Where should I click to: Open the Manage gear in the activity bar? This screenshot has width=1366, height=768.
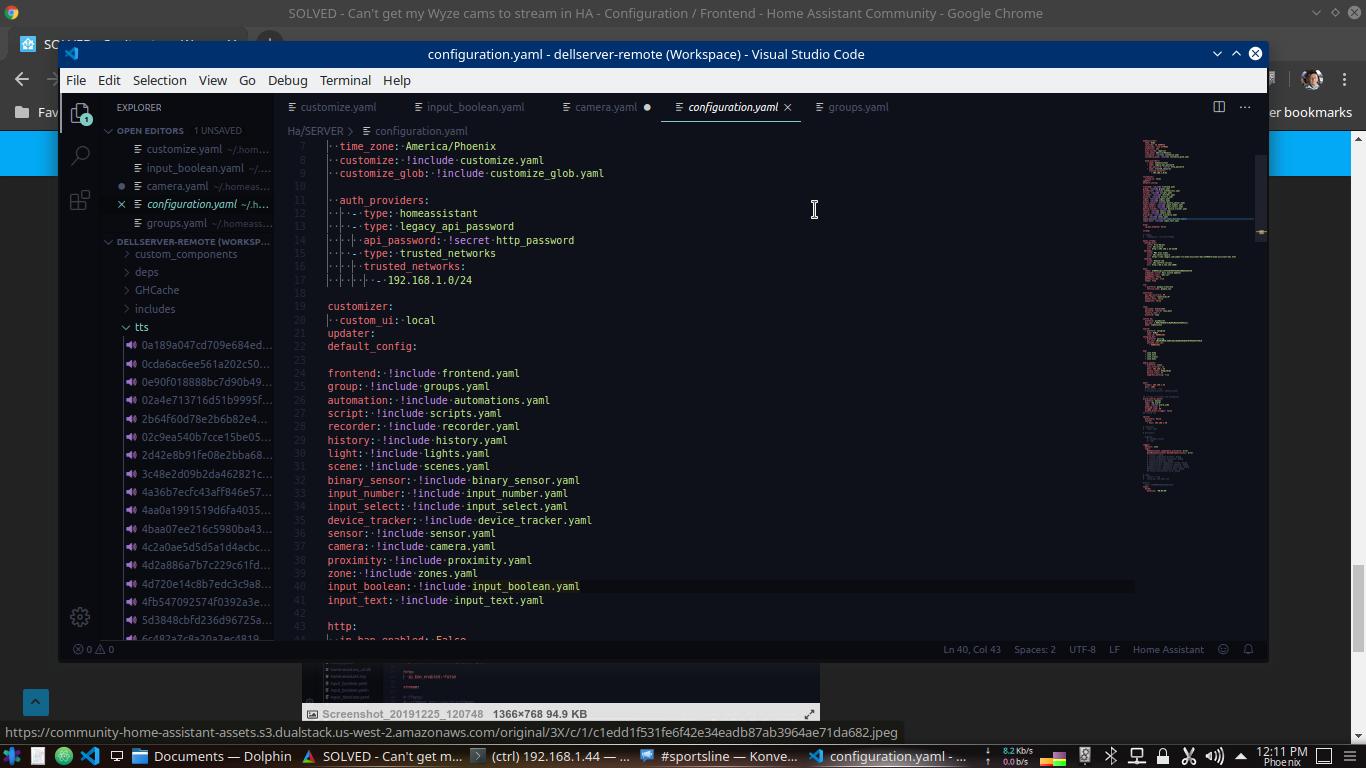point(81,617)
